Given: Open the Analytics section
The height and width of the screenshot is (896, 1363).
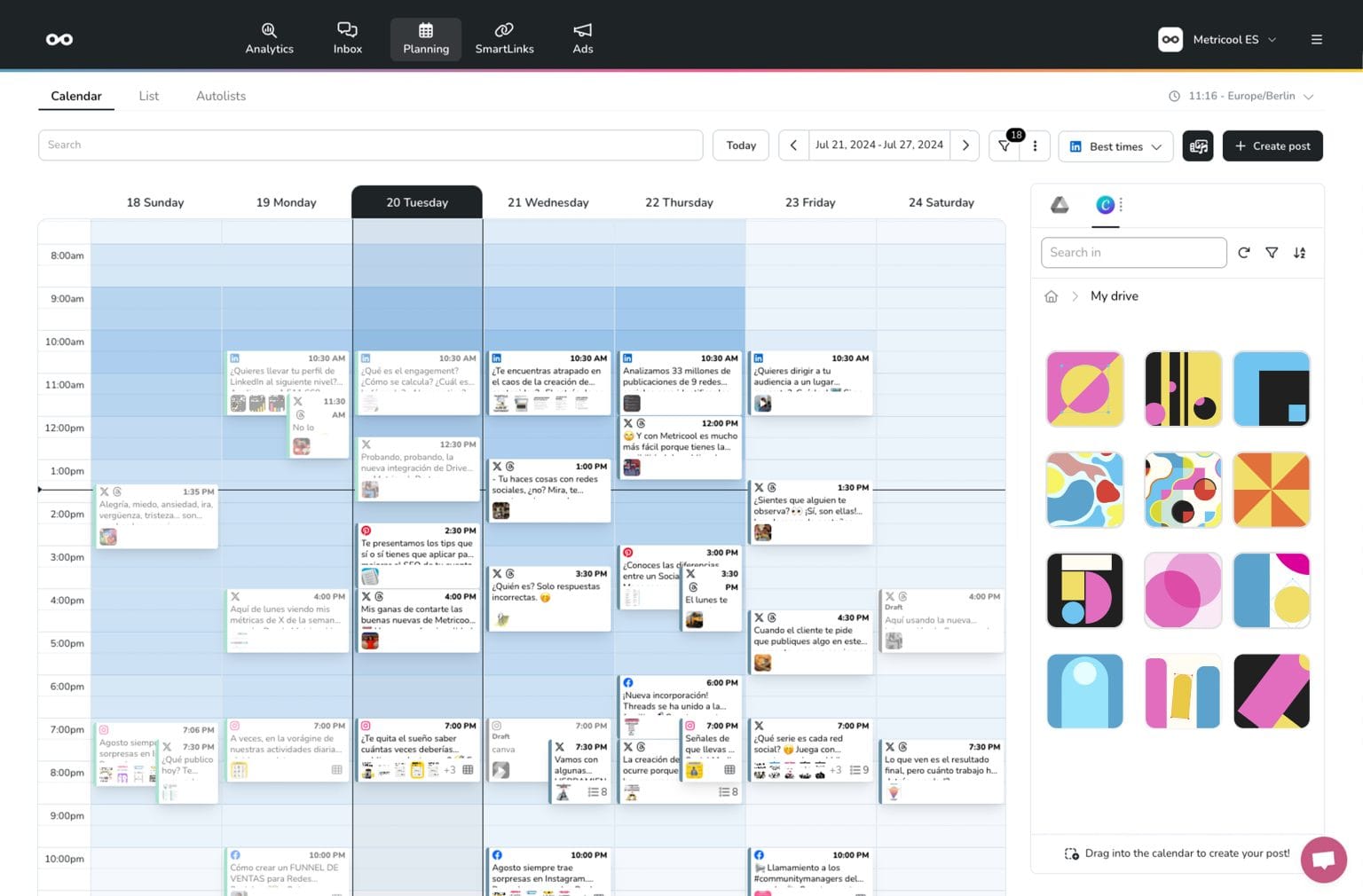Looking at the screenshot, I should [x=269, y=39].
